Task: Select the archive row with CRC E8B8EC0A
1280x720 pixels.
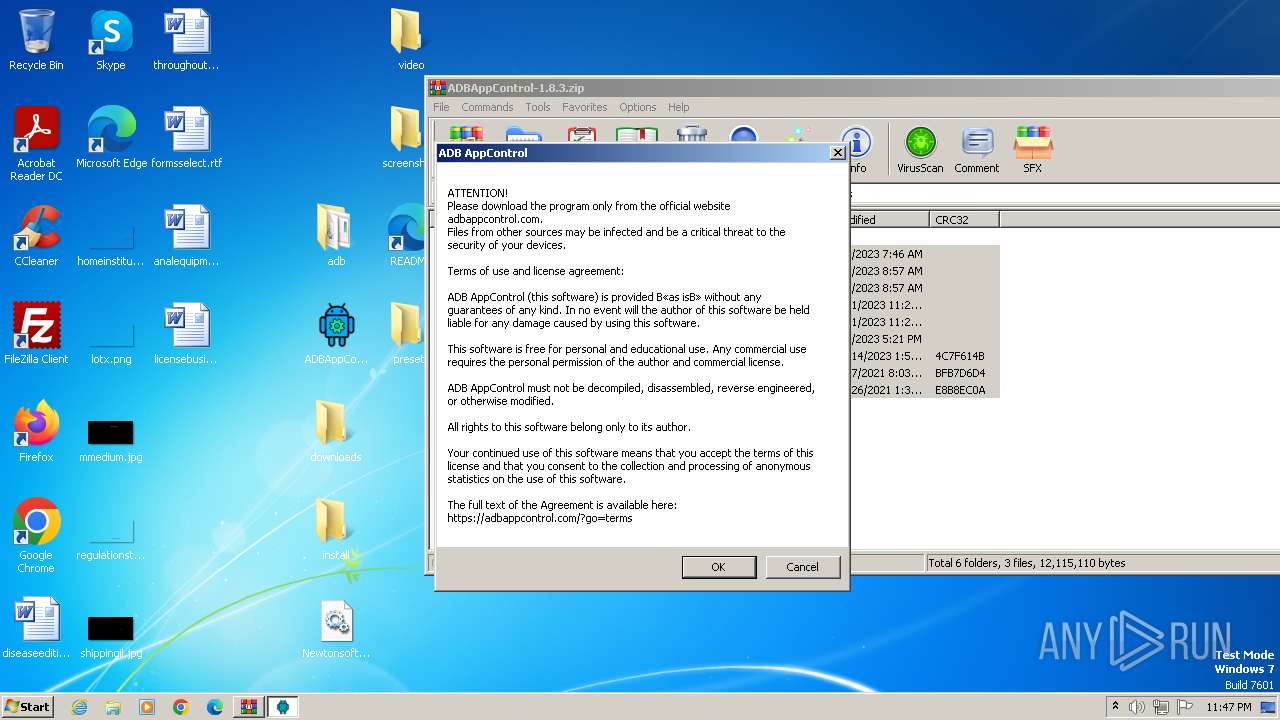Action: click(x=924, y=390)
